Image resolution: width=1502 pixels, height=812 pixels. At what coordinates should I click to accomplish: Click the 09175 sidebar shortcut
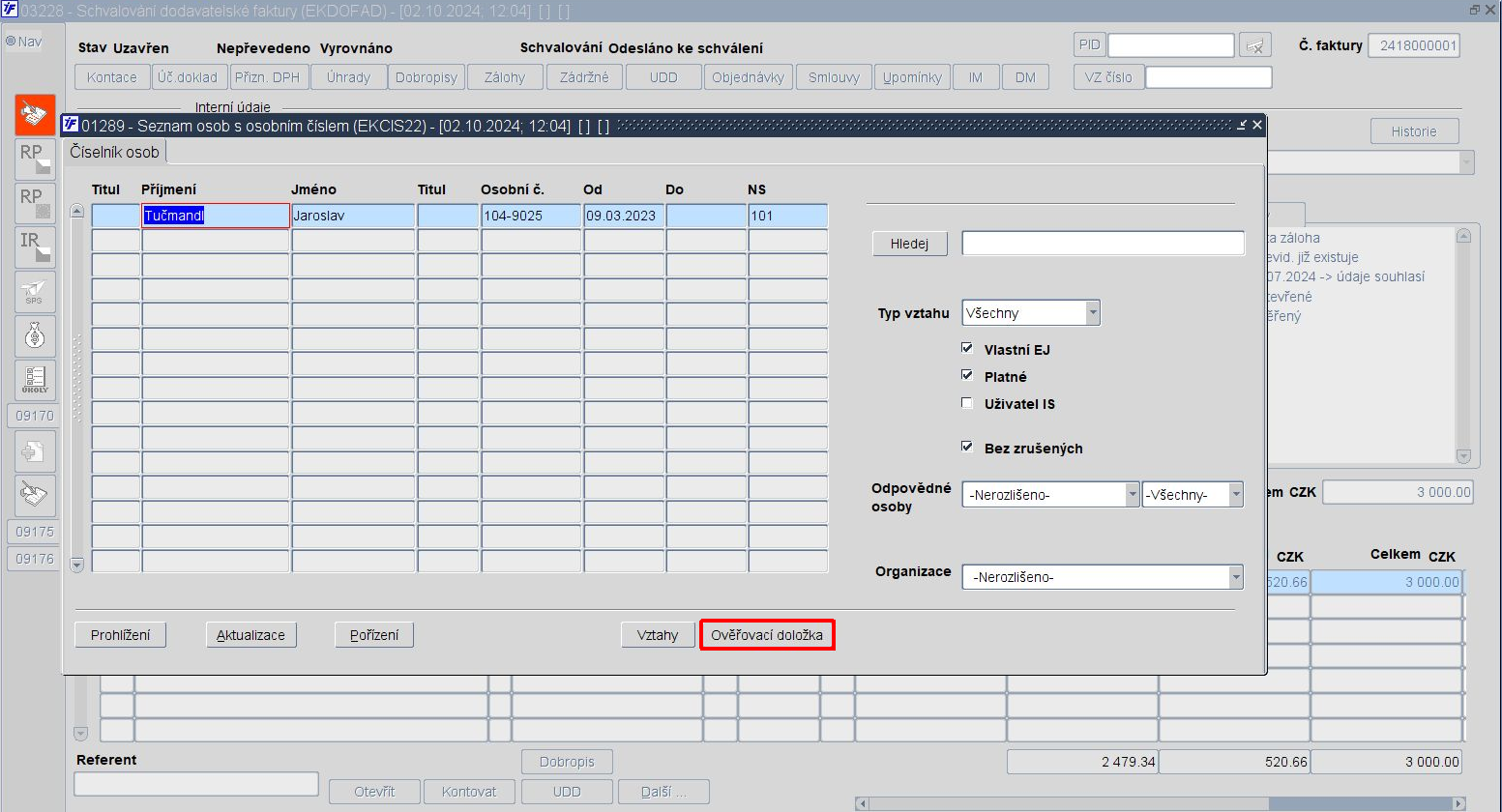click(x=35, y=532)
